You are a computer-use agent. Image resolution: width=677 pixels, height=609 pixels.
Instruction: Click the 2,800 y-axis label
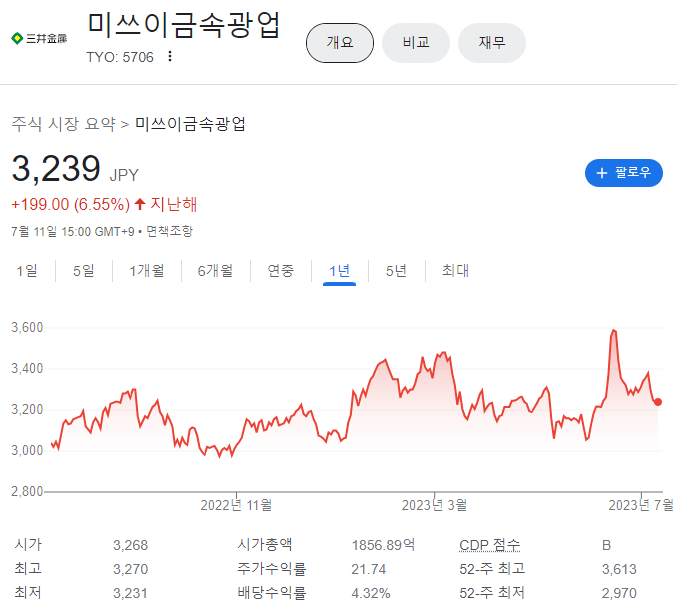27,491
